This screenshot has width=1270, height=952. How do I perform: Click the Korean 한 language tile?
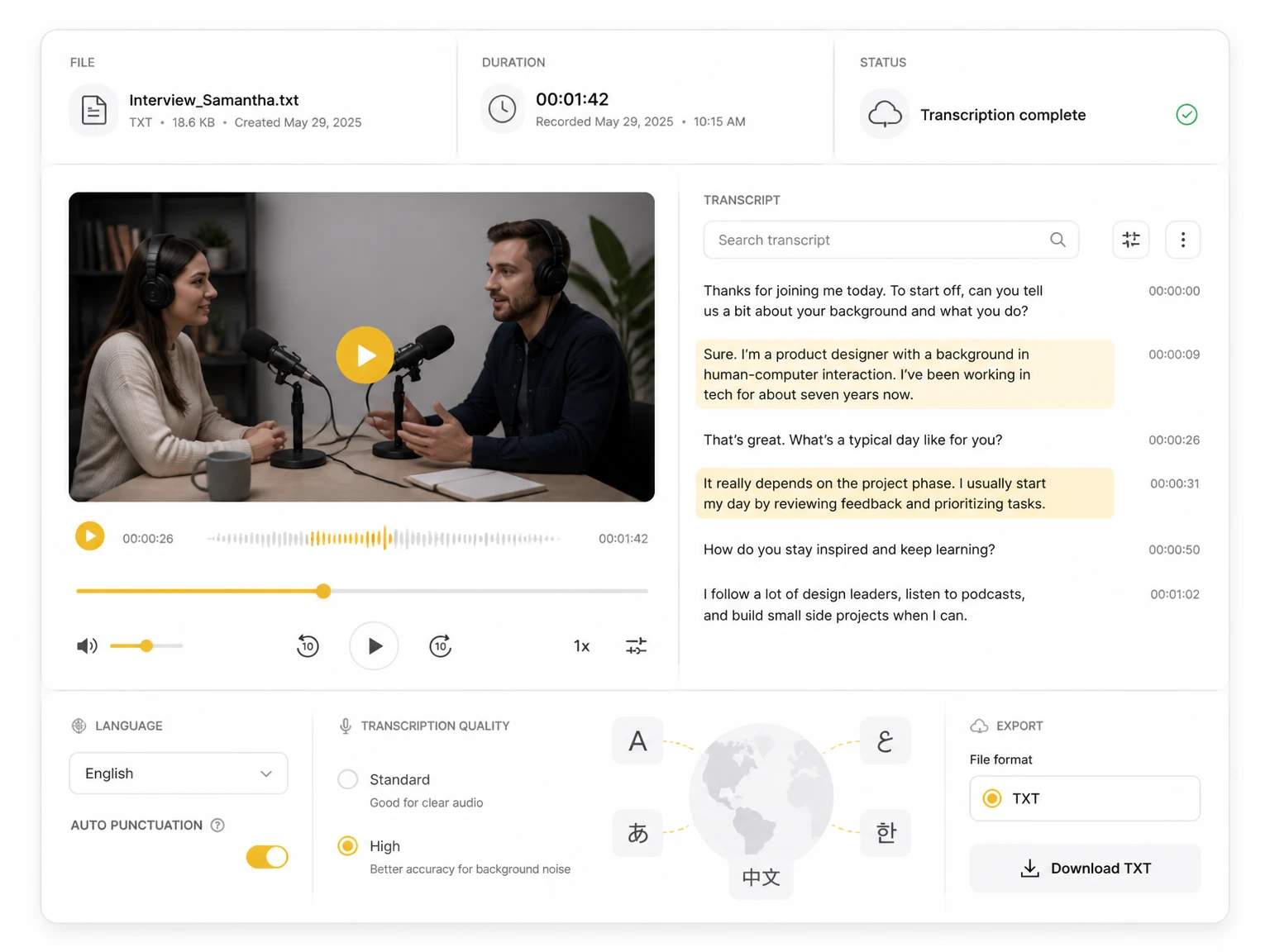coord(886,832)
